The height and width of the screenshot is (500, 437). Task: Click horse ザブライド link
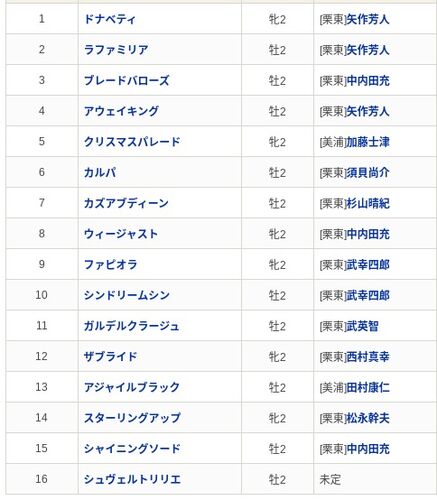(x=111, y=357)
